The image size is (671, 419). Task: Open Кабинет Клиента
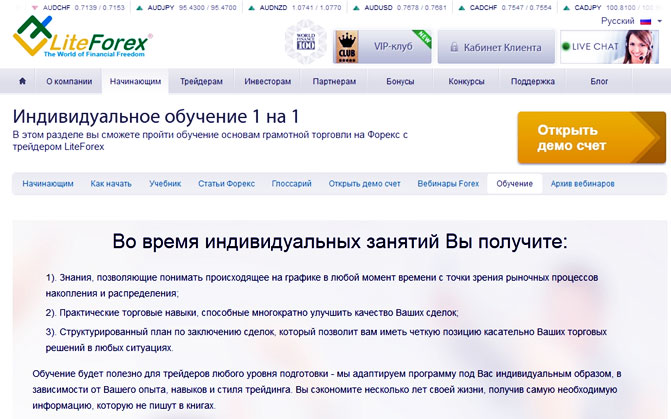point(496,47)
